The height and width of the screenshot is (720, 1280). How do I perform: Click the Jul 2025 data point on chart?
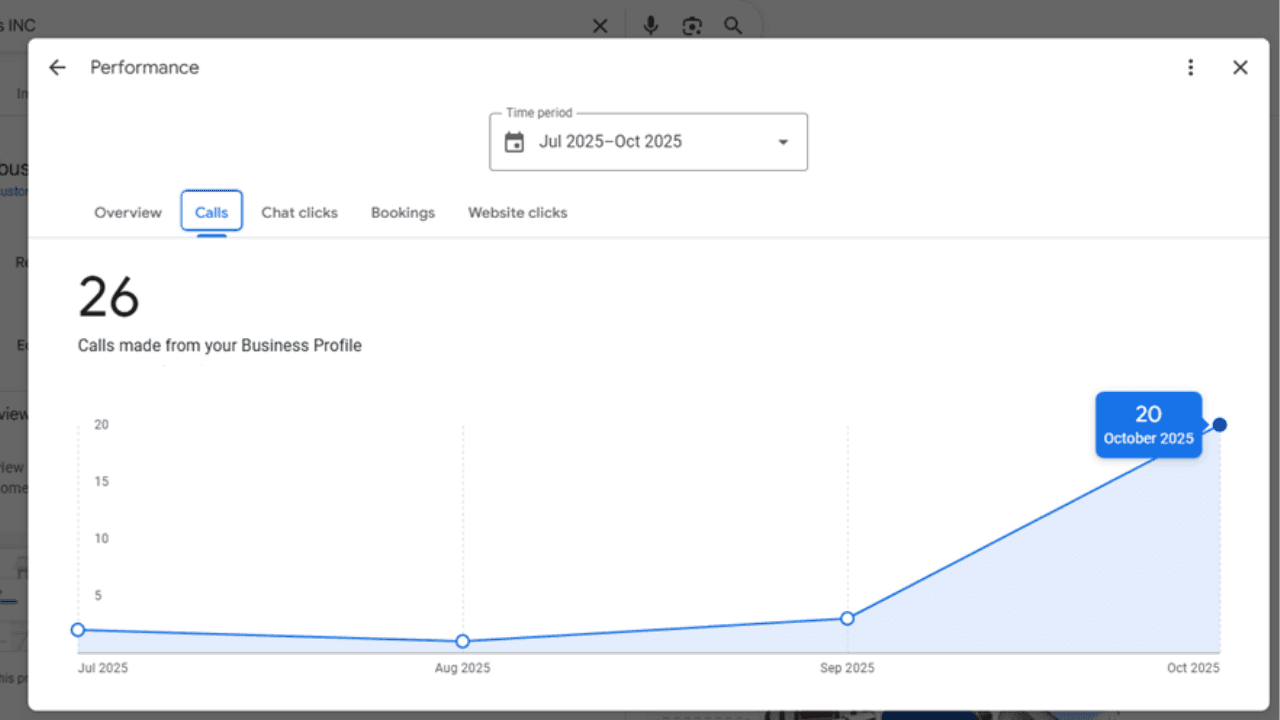pos(78,630)
